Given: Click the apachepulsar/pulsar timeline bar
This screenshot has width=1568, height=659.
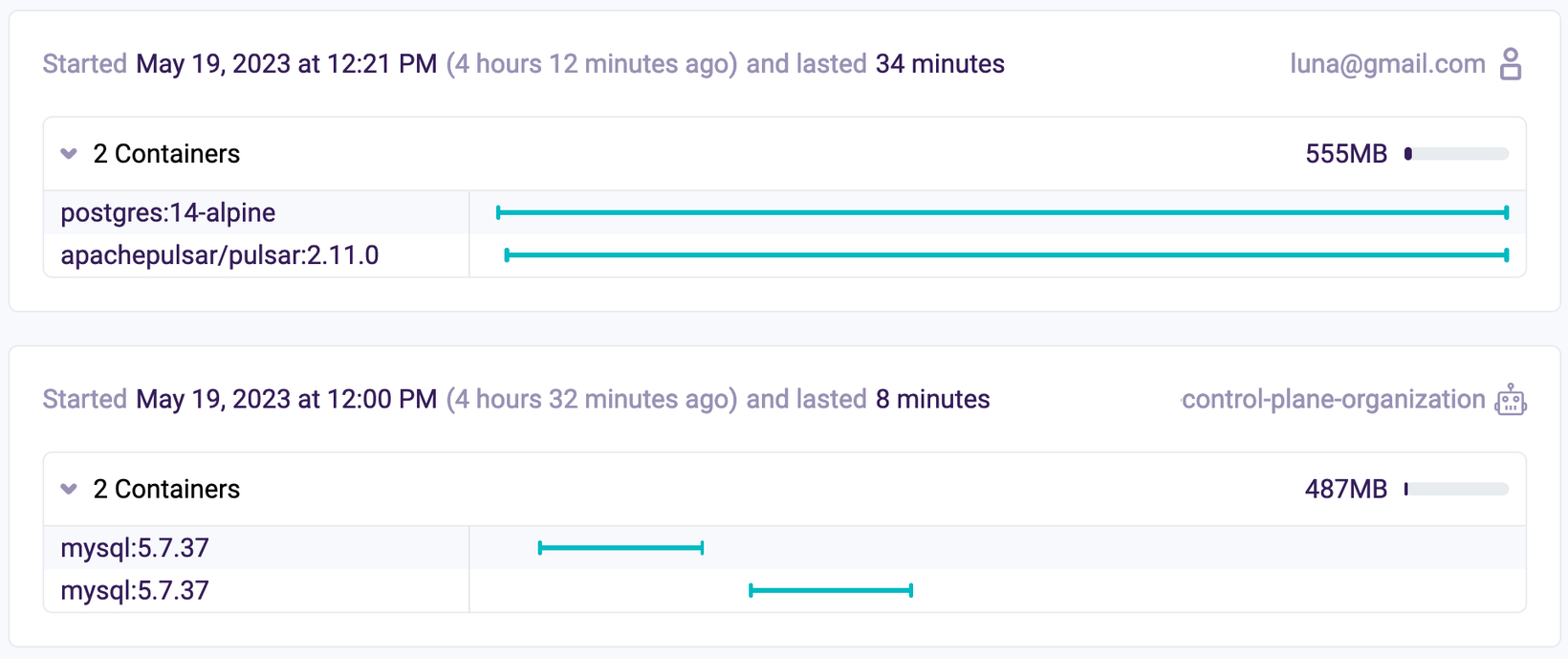Looking at the screenshot, I should [x=1006, y=255].
